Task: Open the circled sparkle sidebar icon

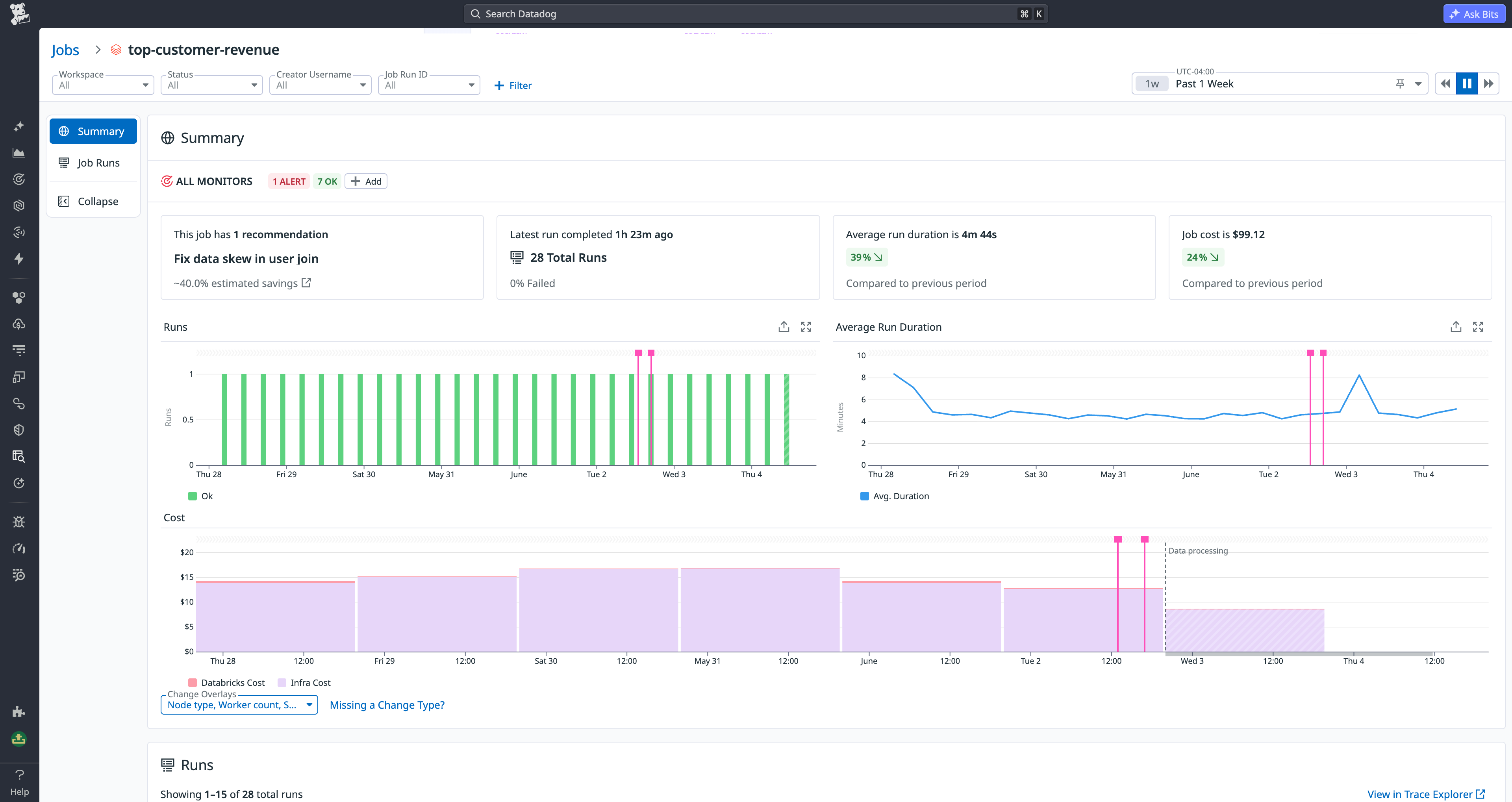Action: tap(19, 483)
